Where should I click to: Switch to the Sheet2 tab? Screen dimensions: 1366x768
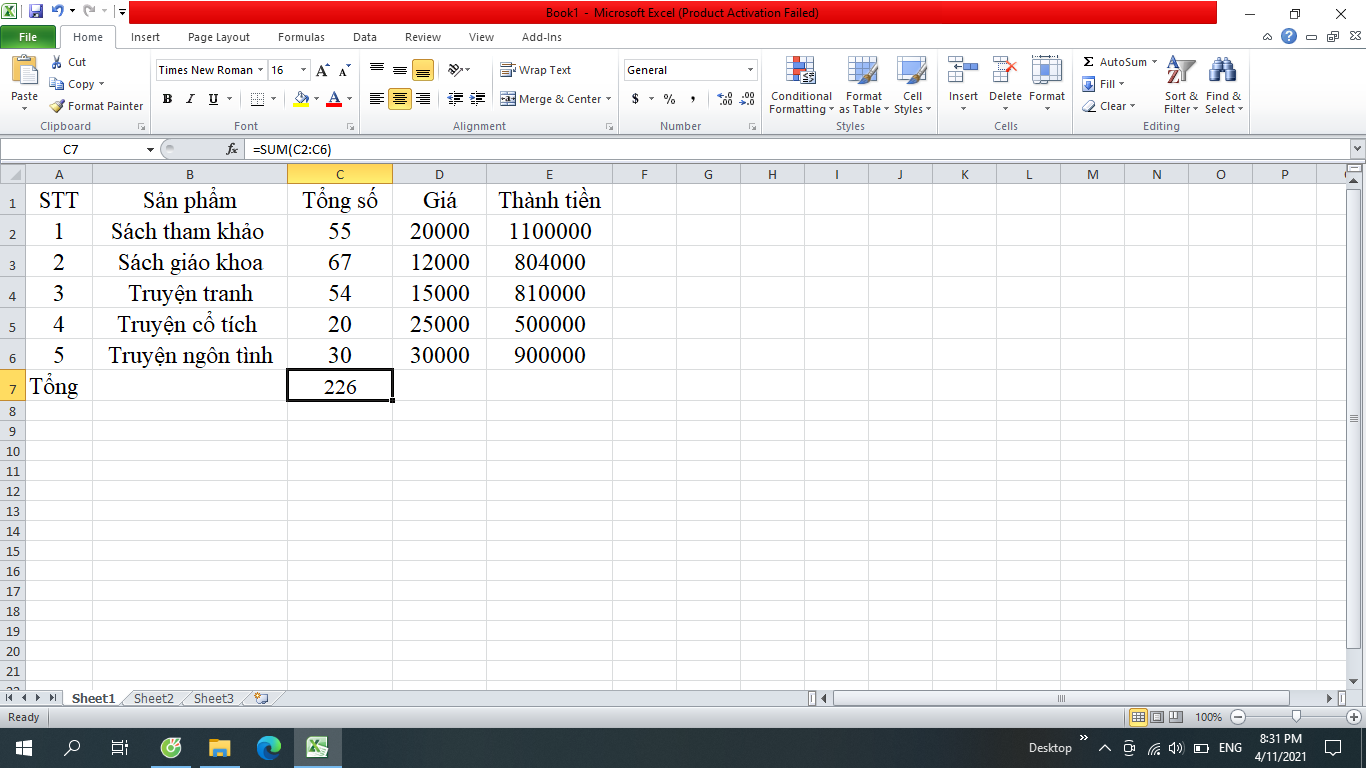pos(154,698)
